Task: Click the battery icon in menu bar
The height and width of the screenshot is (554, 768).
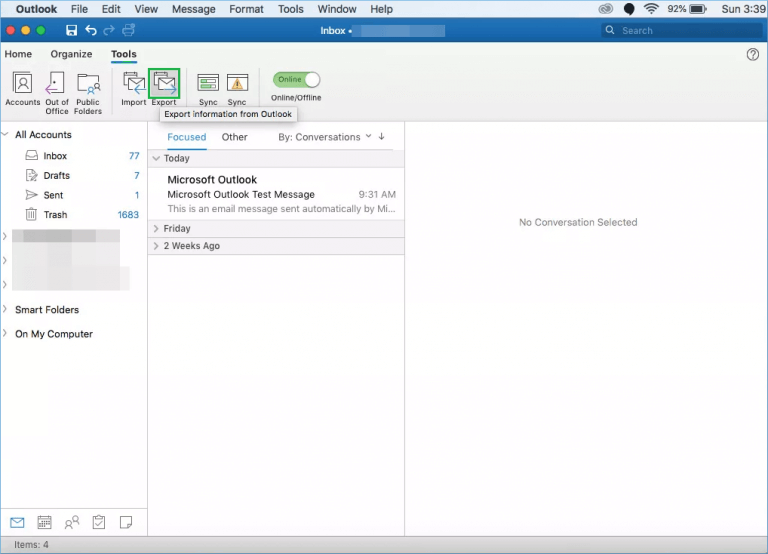Action: (x=697, y=9)
